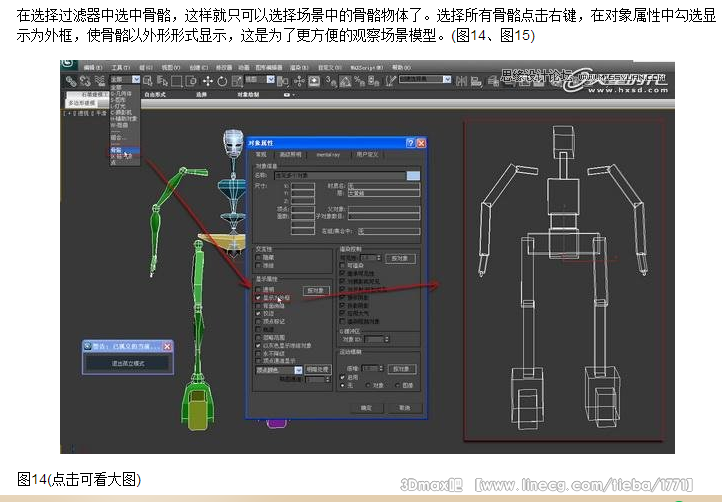The width and height of the screenshot is (722, 502).
Task: Click into the object name input field
Action: (340, 175)
